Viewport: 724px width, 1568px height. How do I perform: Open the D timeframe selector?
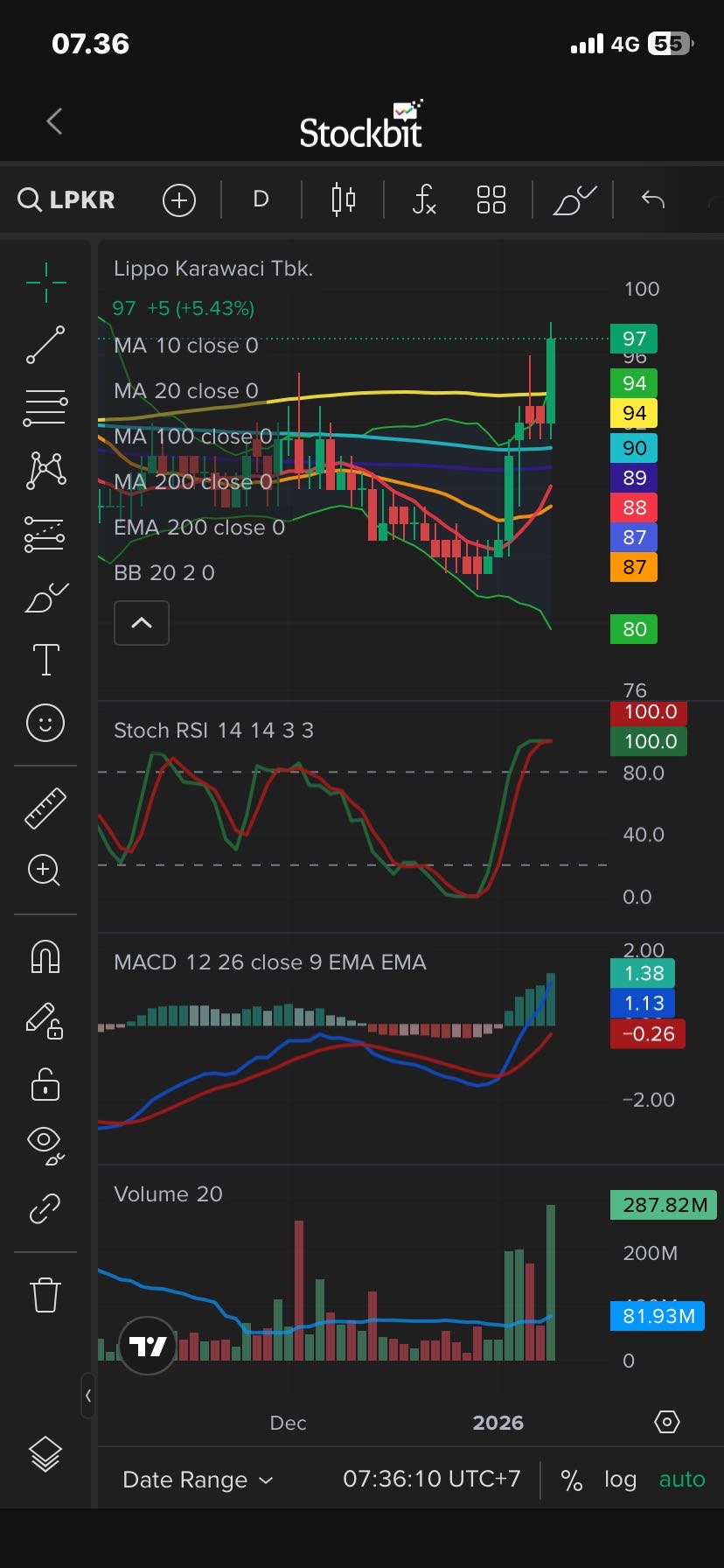(261, 199)
